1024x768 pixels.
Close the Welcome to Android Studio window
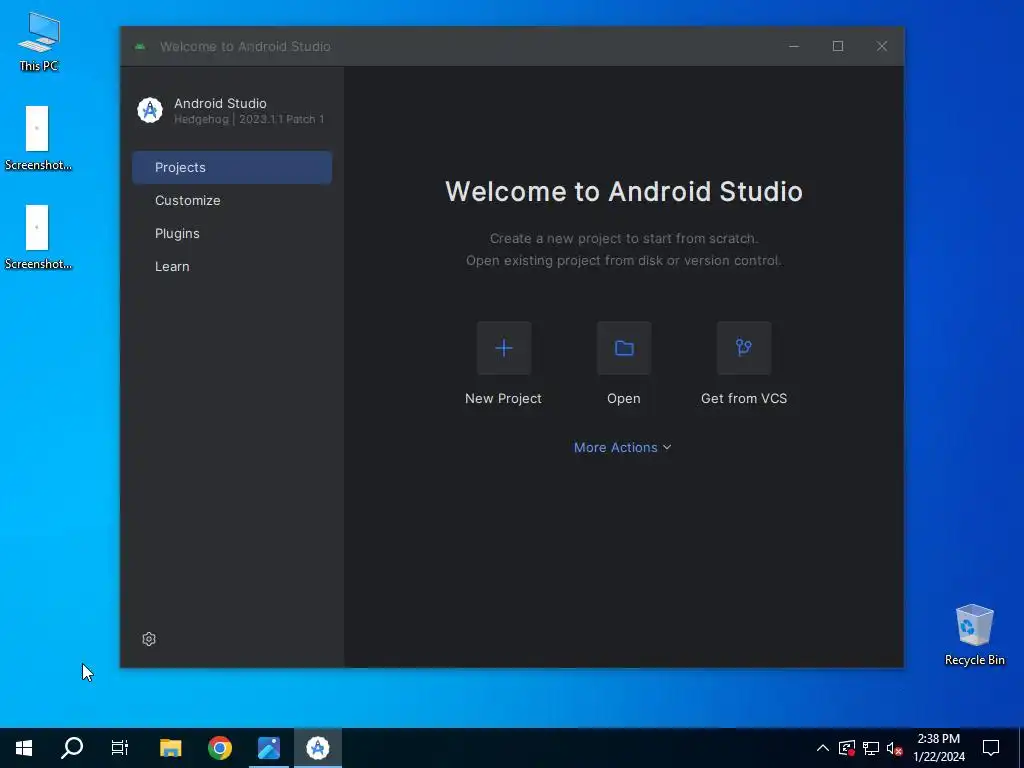coord(882,46)
